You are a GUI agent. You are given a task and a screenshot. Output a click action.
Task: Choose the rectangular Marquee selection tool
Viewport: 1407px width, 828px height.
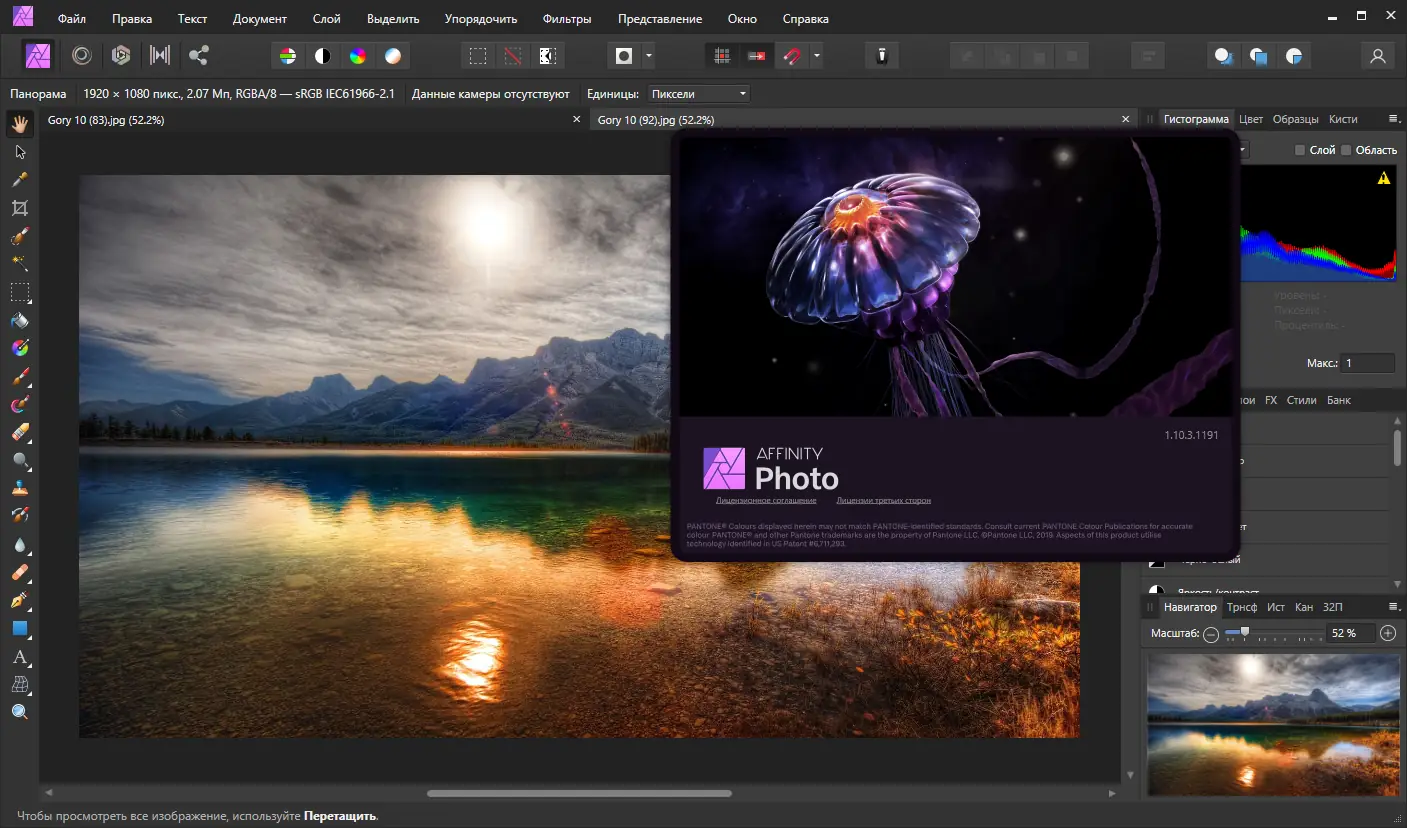(19, 291)
